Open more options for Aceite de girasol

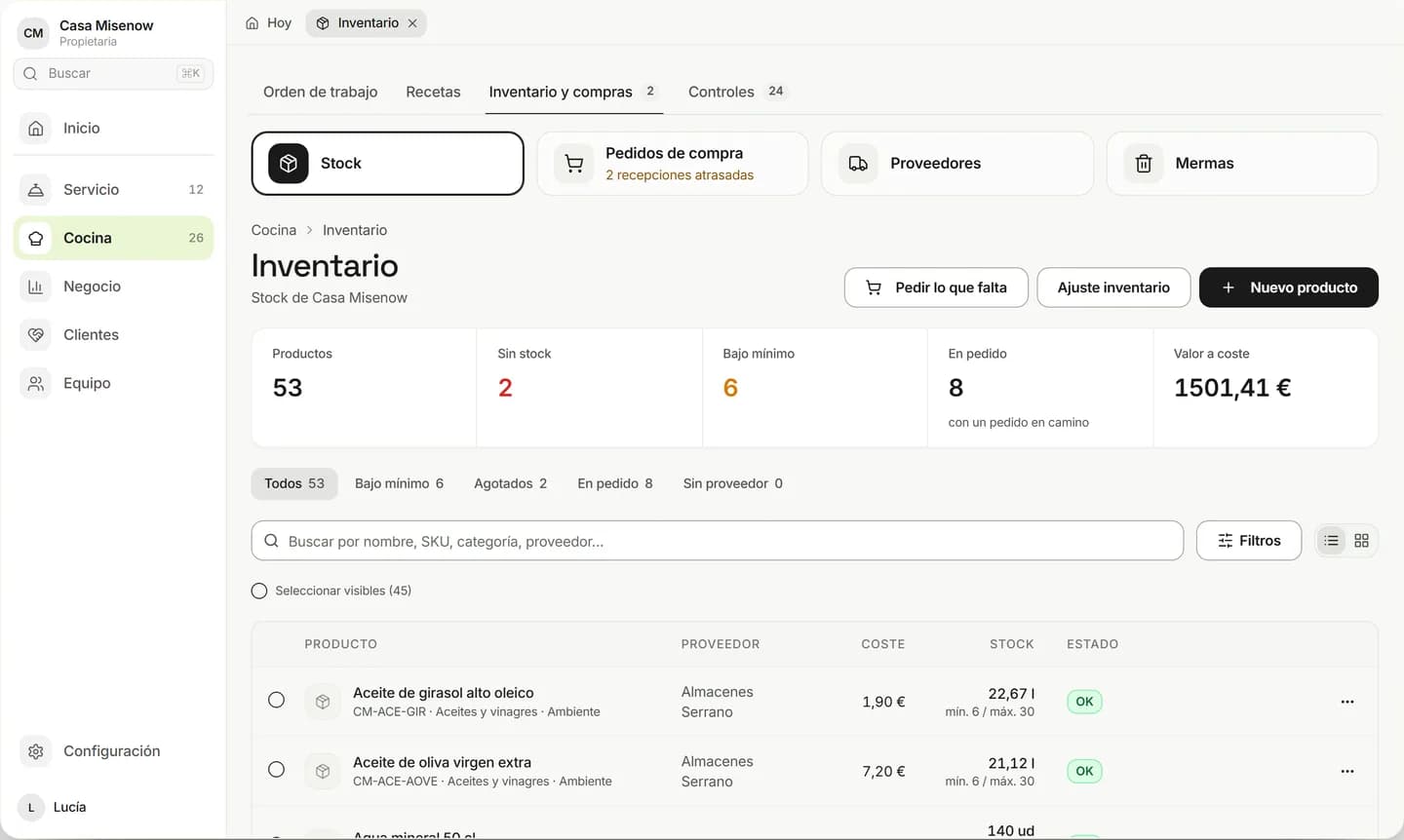point(1347,702)
